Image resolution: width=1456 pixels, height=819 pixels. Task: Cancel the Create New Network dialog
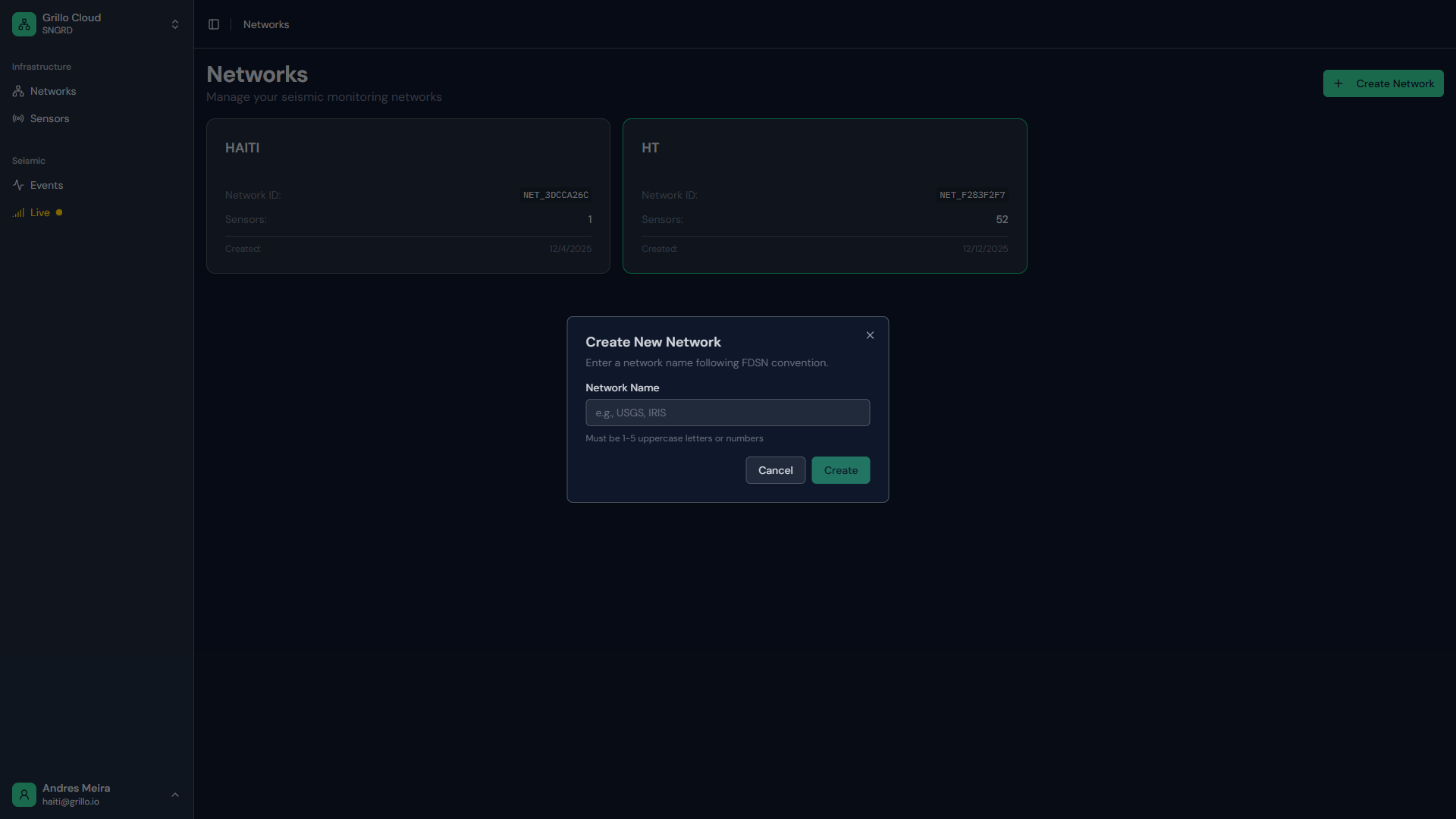pyautogui.click(x=774, y=470)
